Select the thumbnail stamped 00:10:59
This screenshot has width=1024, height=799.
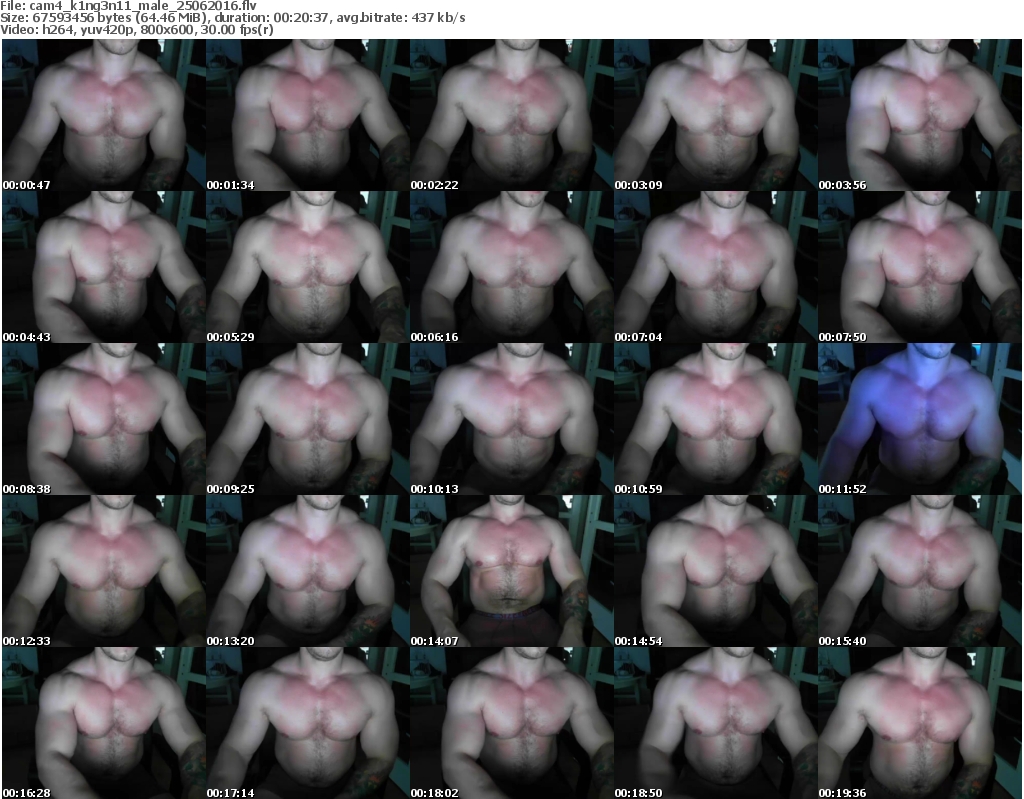coord(716,419)
